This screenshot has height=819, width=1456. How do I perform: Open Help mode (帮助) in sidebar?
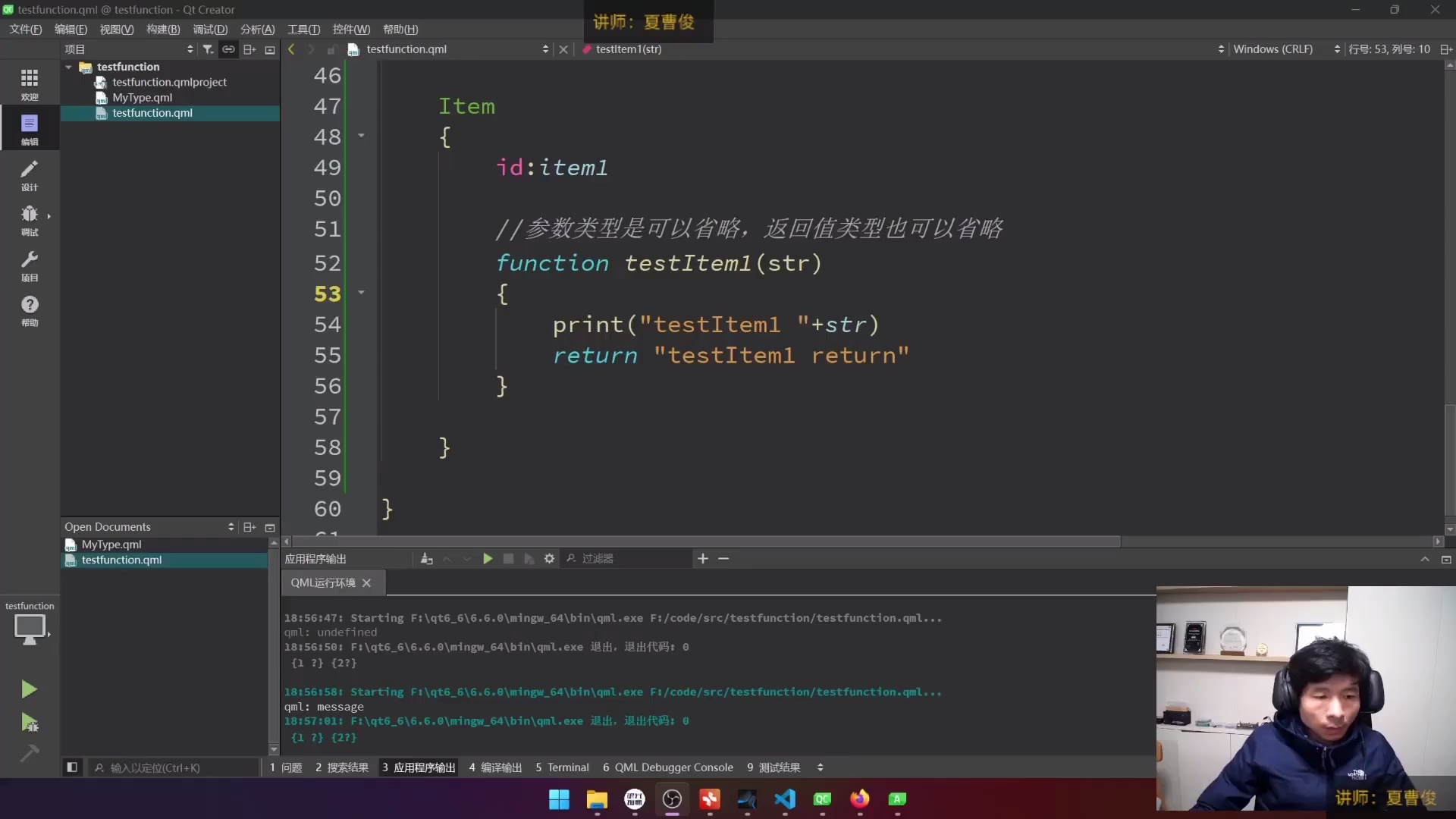[29, 310]
